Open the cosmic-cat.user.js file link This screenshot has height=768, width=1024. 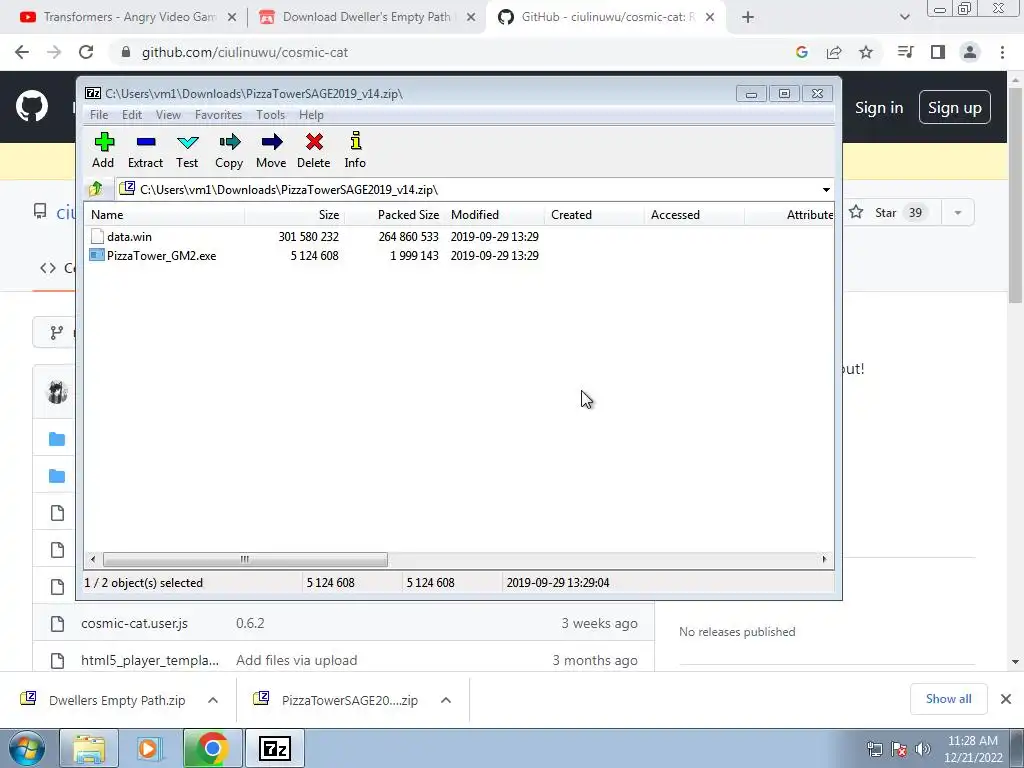[135, 623]
